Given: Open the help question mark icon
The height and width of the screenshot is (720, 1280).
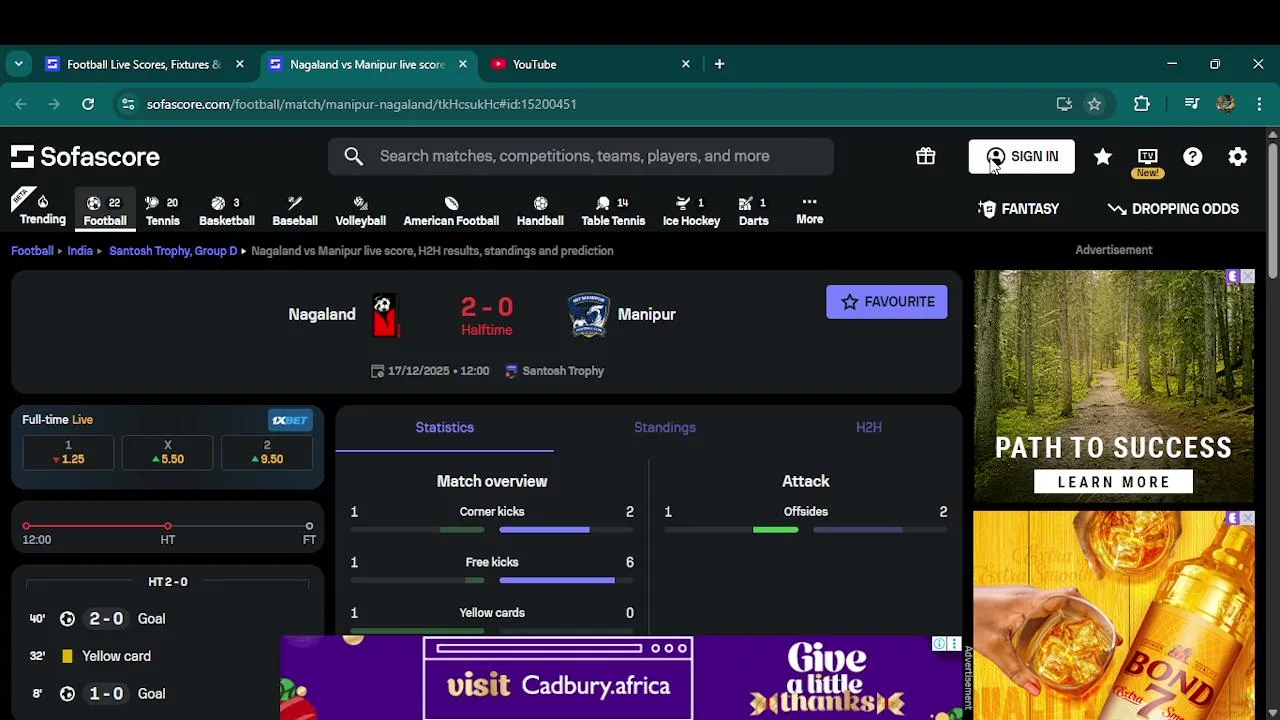Looking at the screenshot, I should coord(1193,156).
